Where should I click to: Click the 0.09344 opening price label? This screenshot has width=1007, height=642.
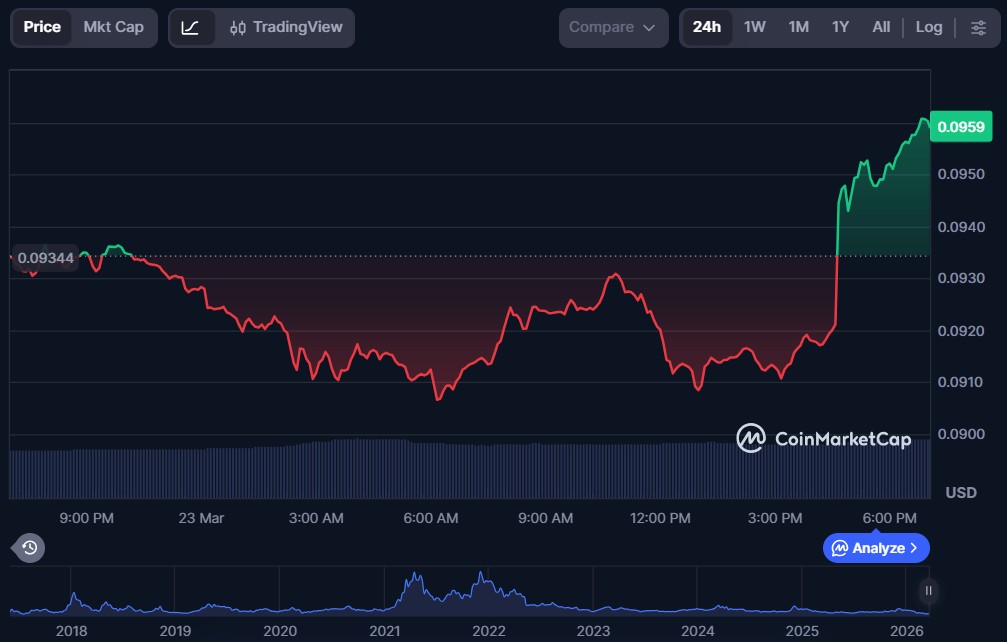[45, 258]
